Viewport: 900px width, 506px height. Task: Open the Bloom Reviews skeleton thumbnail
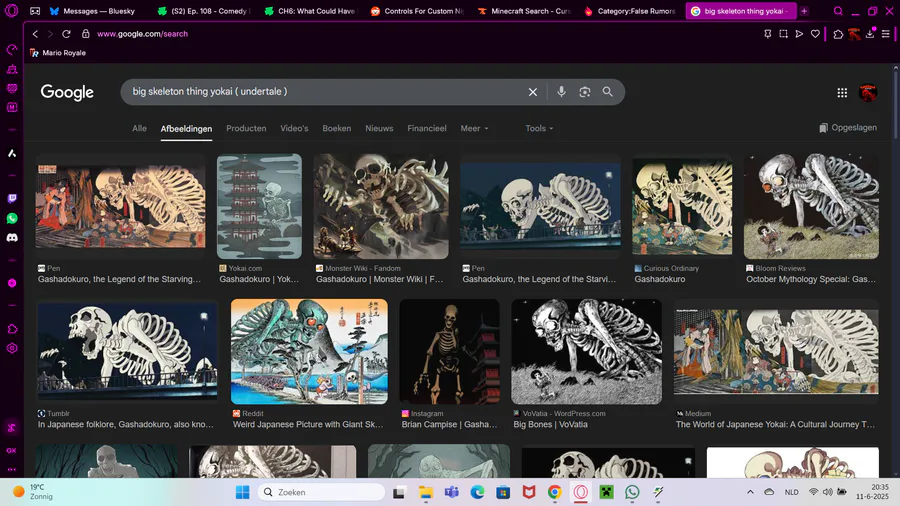(x=811, y=207)
